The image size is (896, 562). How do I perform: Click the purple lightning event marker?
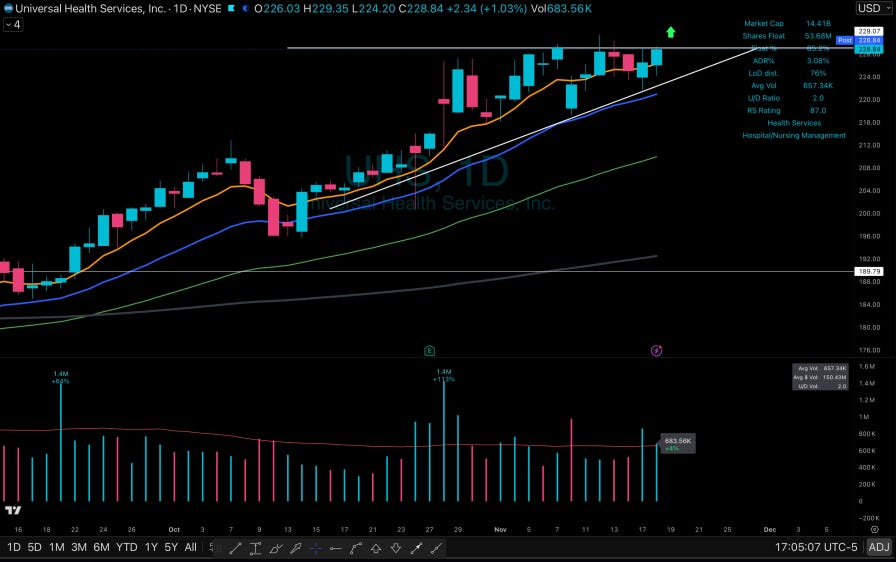657,351
